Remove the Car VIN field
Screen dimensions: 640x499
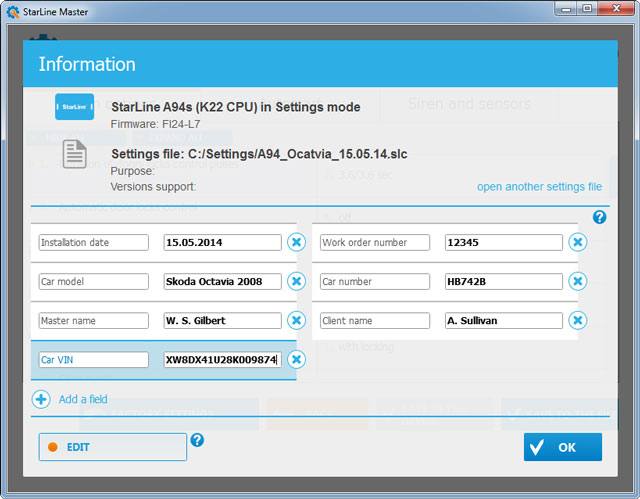click(296, 359)
